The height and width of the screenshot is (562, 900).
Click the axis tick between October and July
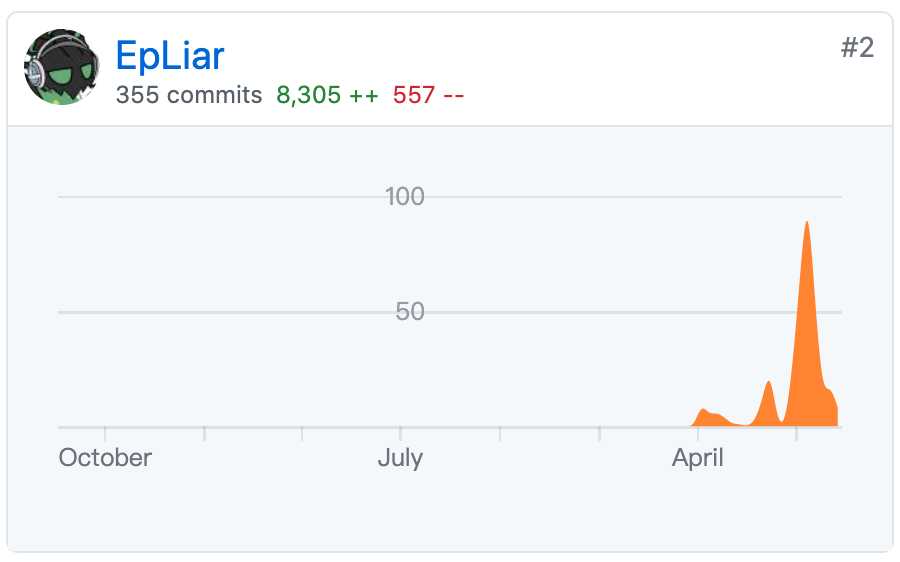pyautogui.click(x=204, y=433)
